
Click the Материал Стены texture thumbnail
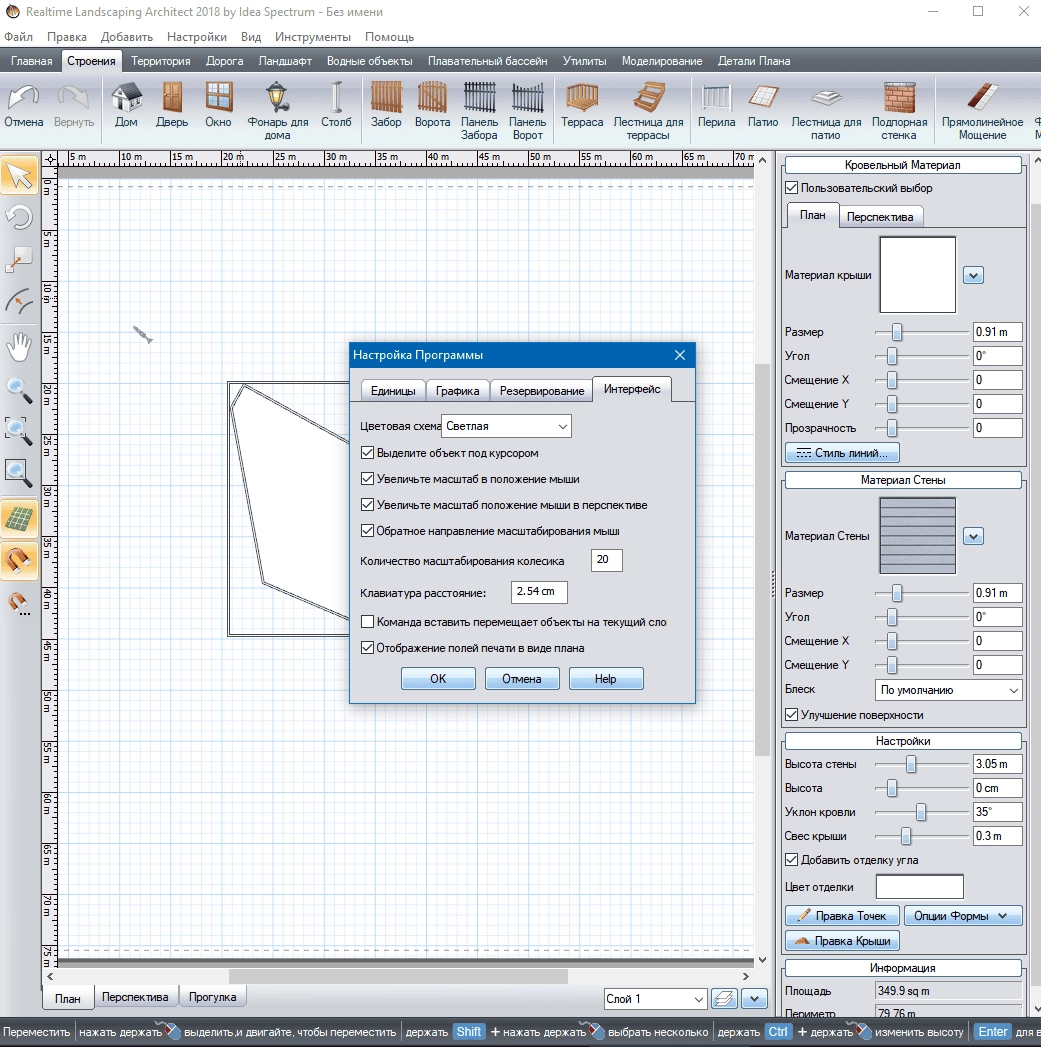coord(917,536)
